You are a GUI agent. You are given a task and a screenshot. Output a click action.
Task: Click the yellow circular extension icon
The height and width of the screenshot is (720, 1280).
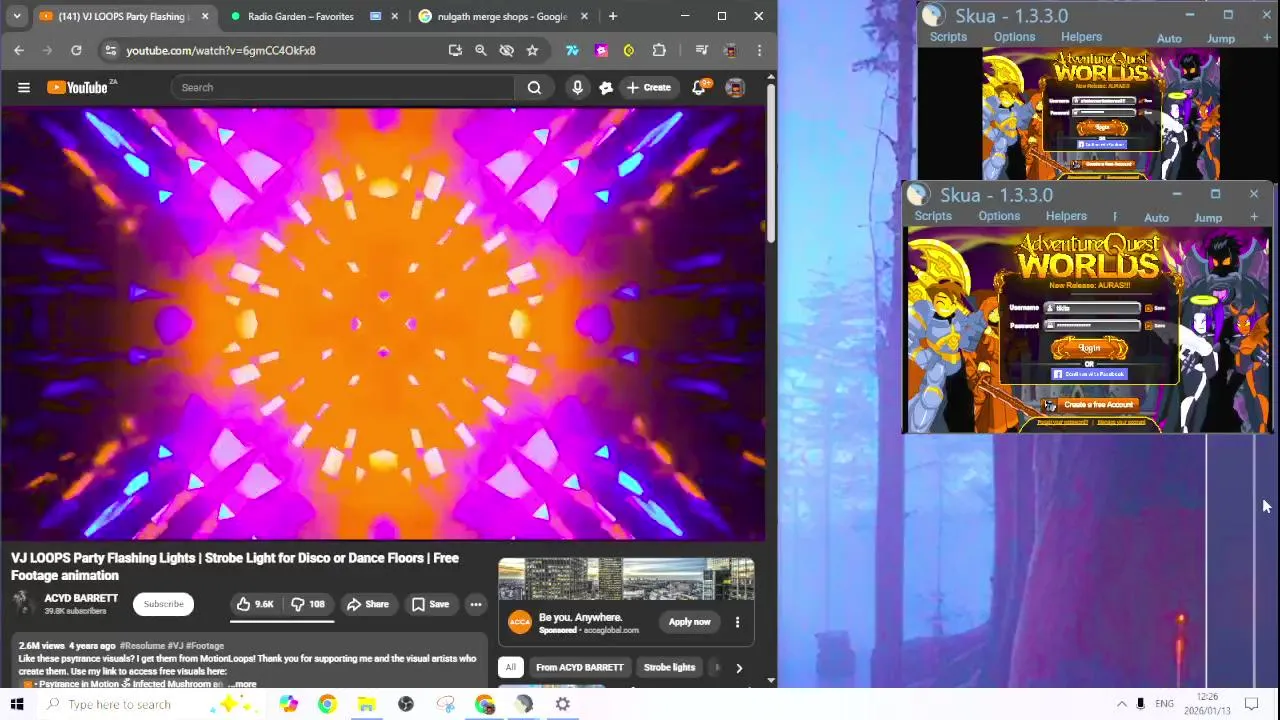click(x=629, y=50)
